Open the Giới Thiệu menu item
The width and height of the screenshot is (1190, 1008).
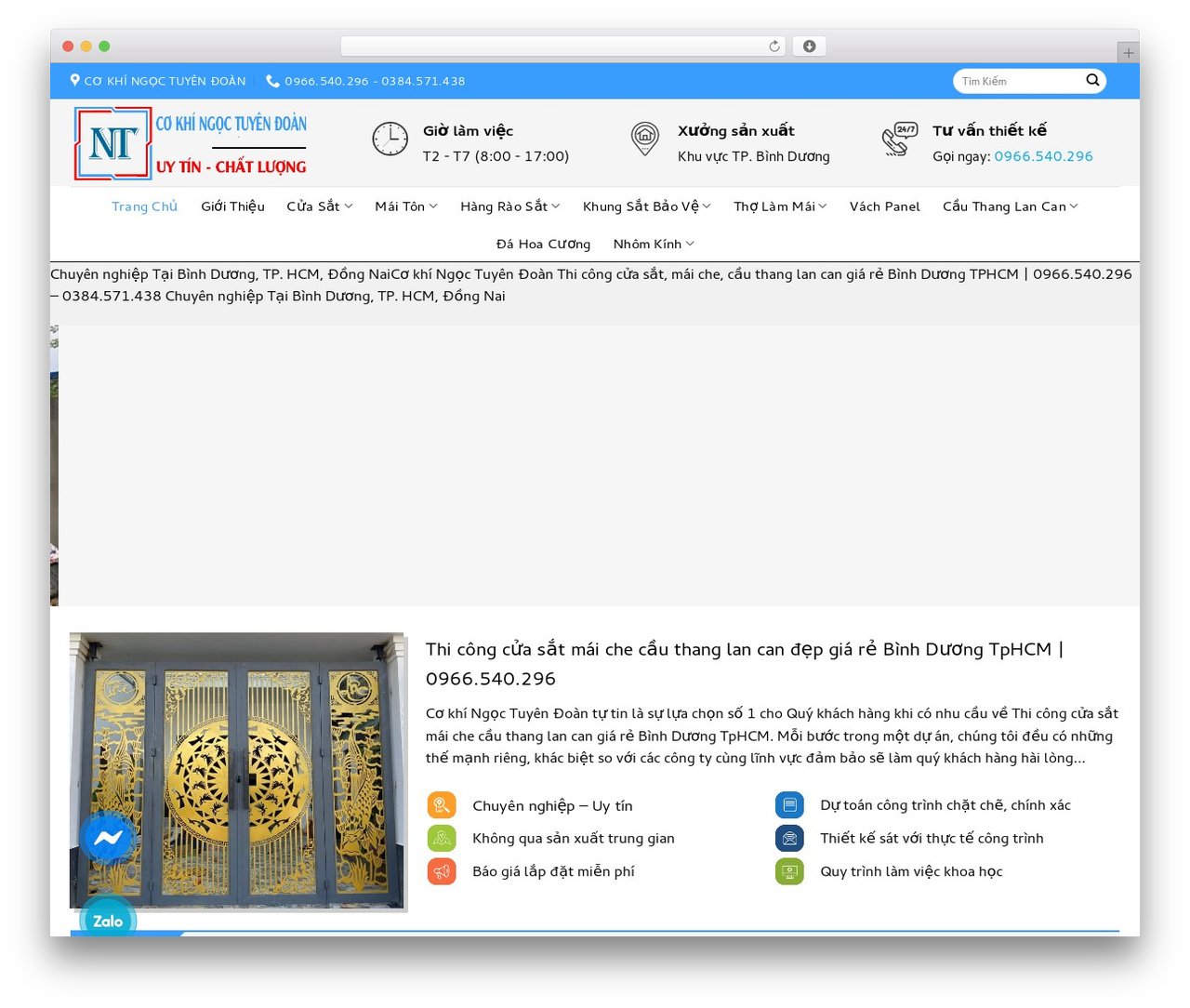232,206
